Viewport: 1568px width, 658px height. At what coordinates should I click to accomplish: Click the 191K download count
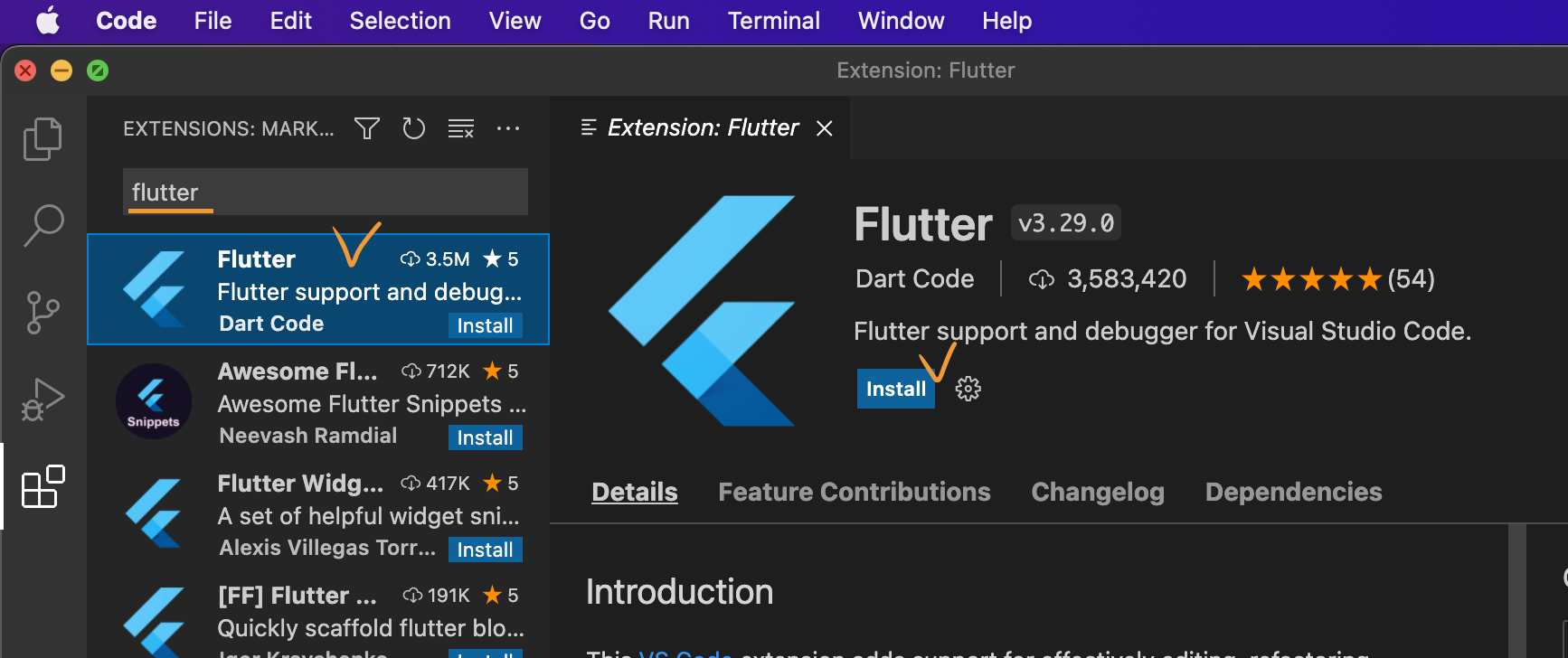click(x=436, y=596)
